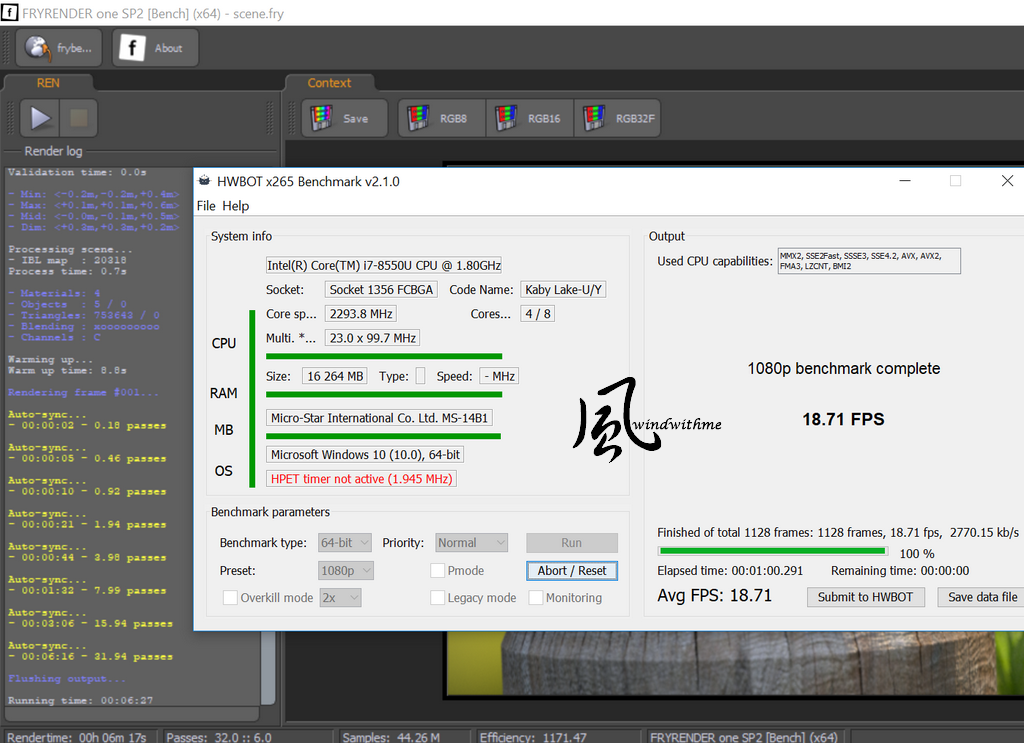Screen dimensions: 1024x743
Task: Enable the Overkill mode checkbox
Action: [x=230, y=598]
